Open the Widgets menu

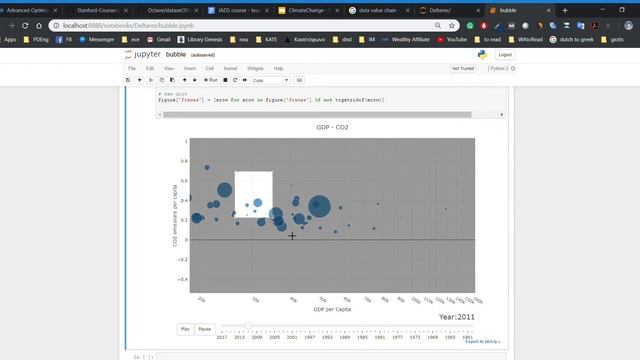pyautogui.click(x=255, y=69)
